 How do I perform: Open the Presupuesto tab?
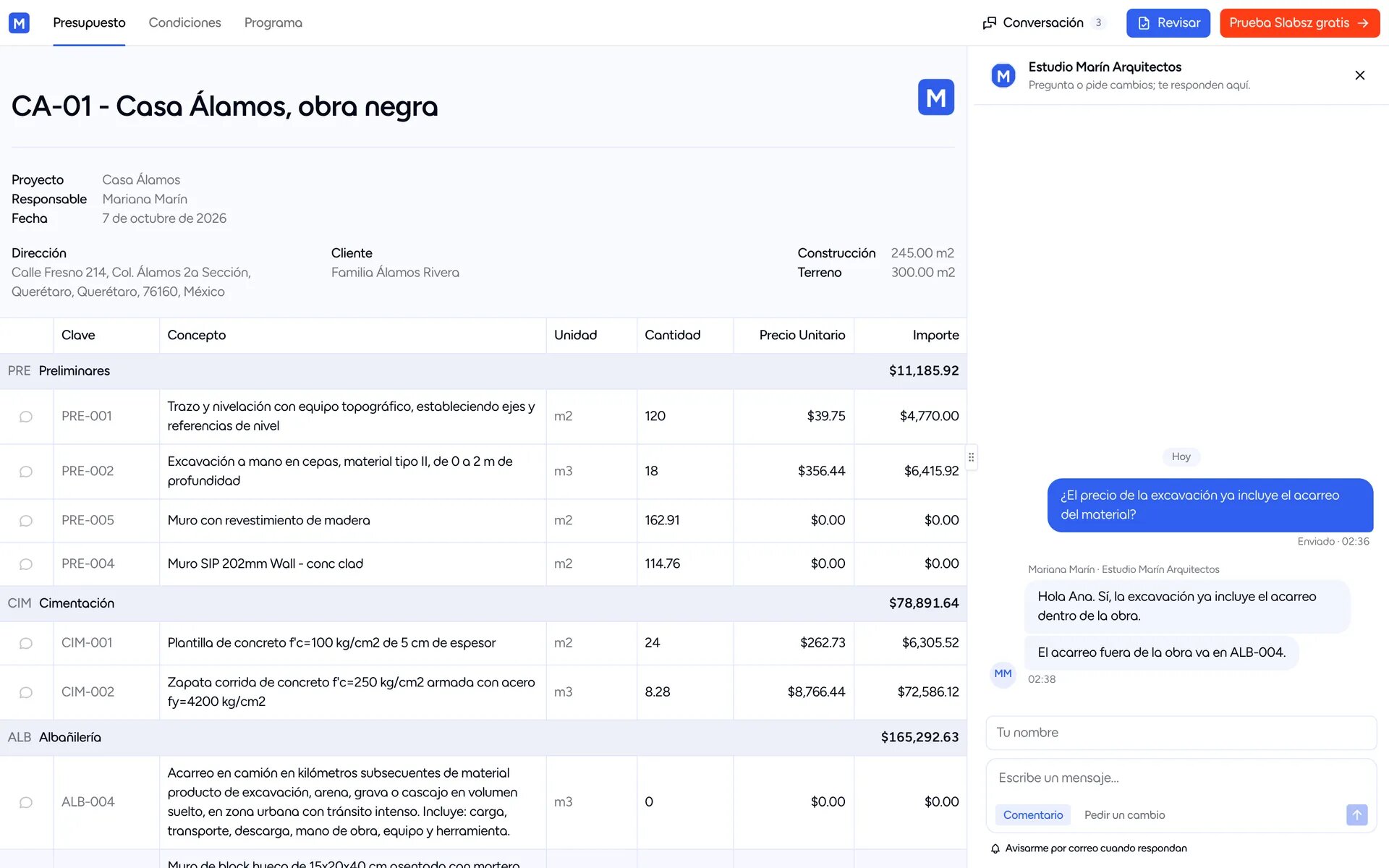[89, 22]
